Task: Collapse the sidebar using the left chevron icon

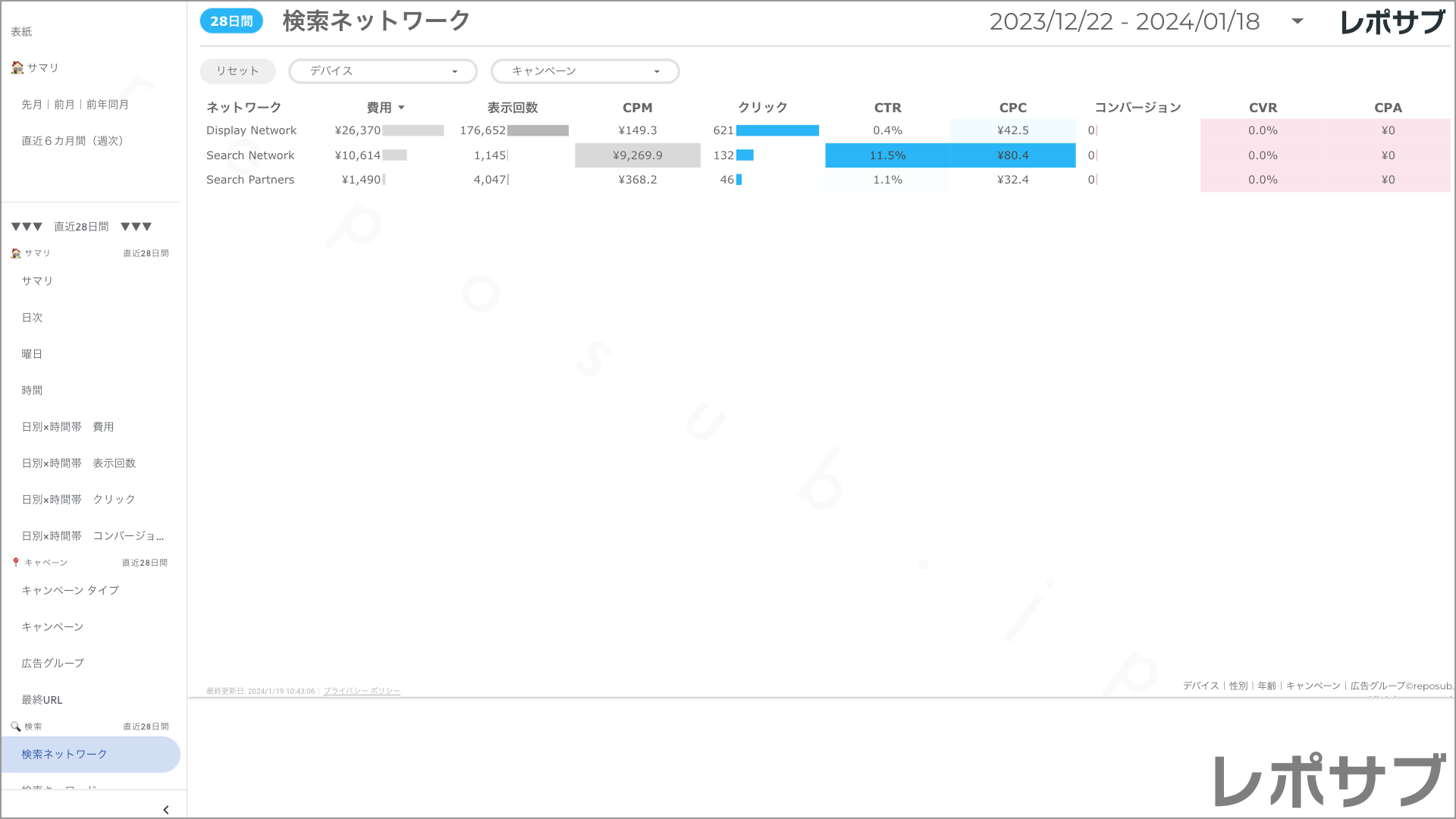Action: coord(165,809)
